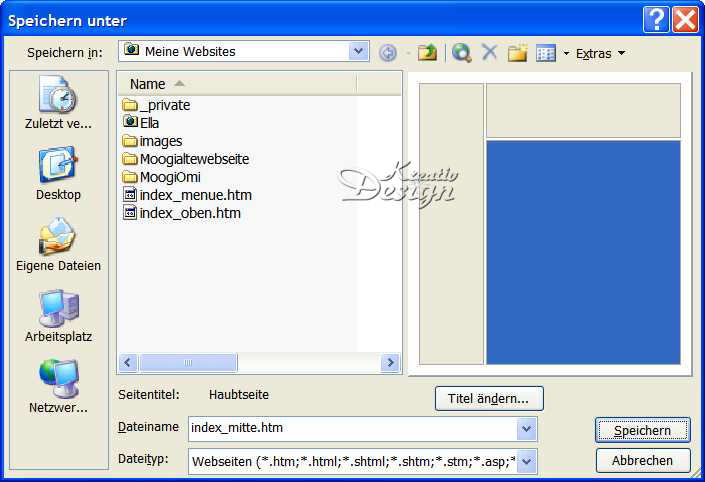Click the Speichern button
Screen dimensions: 705x482
pos(643,430)
